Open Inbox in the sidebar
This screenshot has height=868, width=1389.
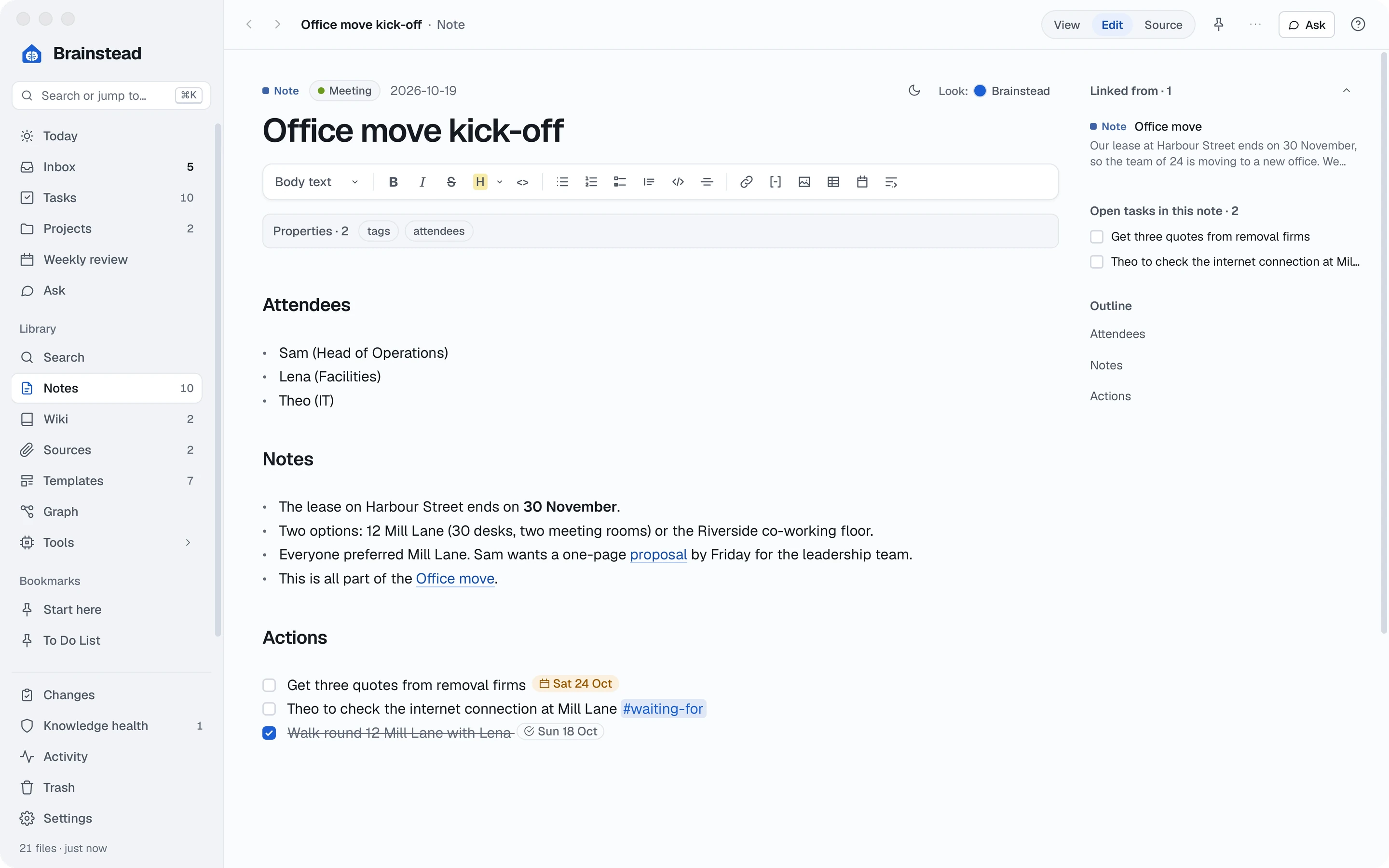click(x=107, y=167)
